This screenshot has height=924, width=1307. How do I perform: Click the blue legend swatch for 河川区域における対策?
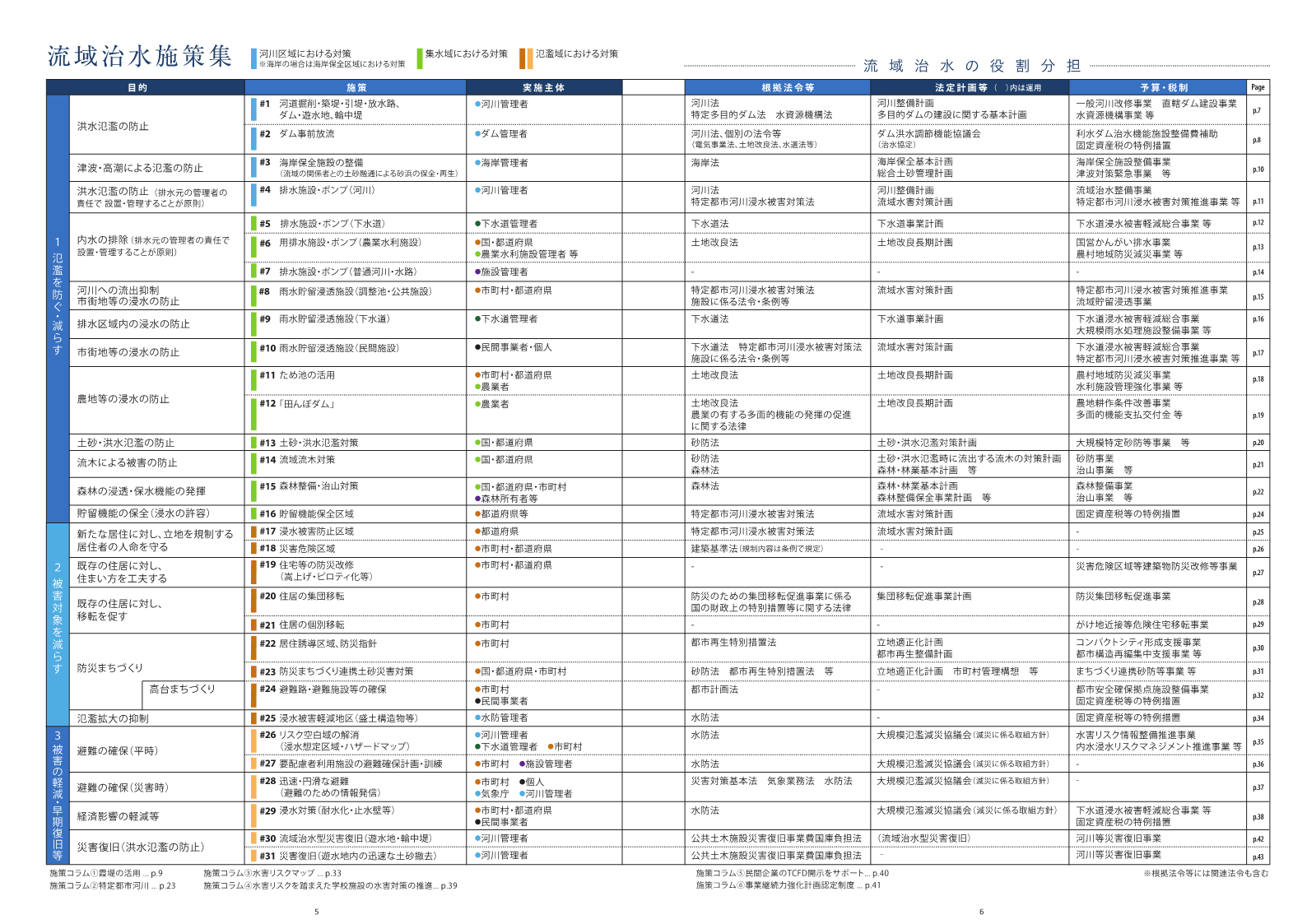(x=253, y=58)
